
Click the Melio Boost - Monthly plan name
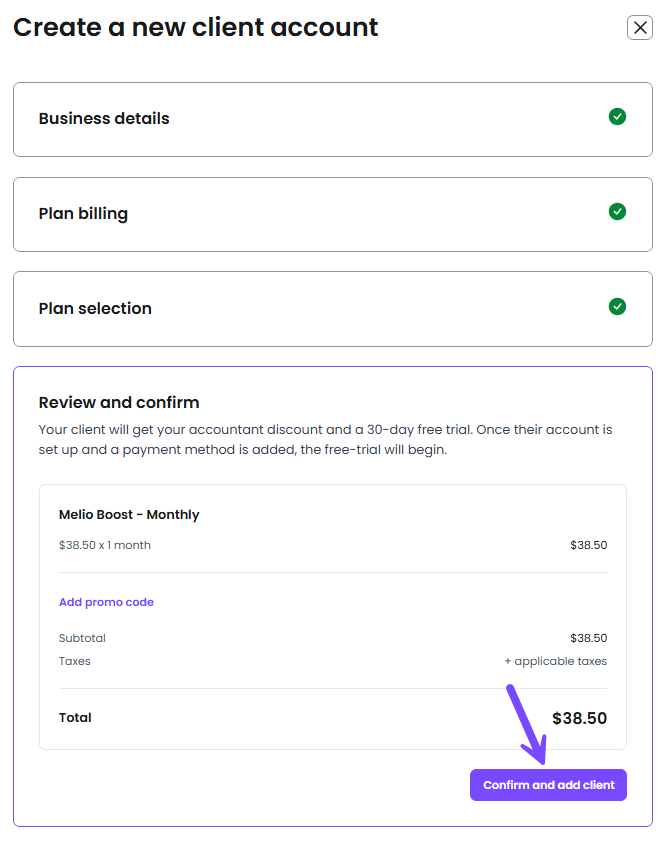coord(129,515)
